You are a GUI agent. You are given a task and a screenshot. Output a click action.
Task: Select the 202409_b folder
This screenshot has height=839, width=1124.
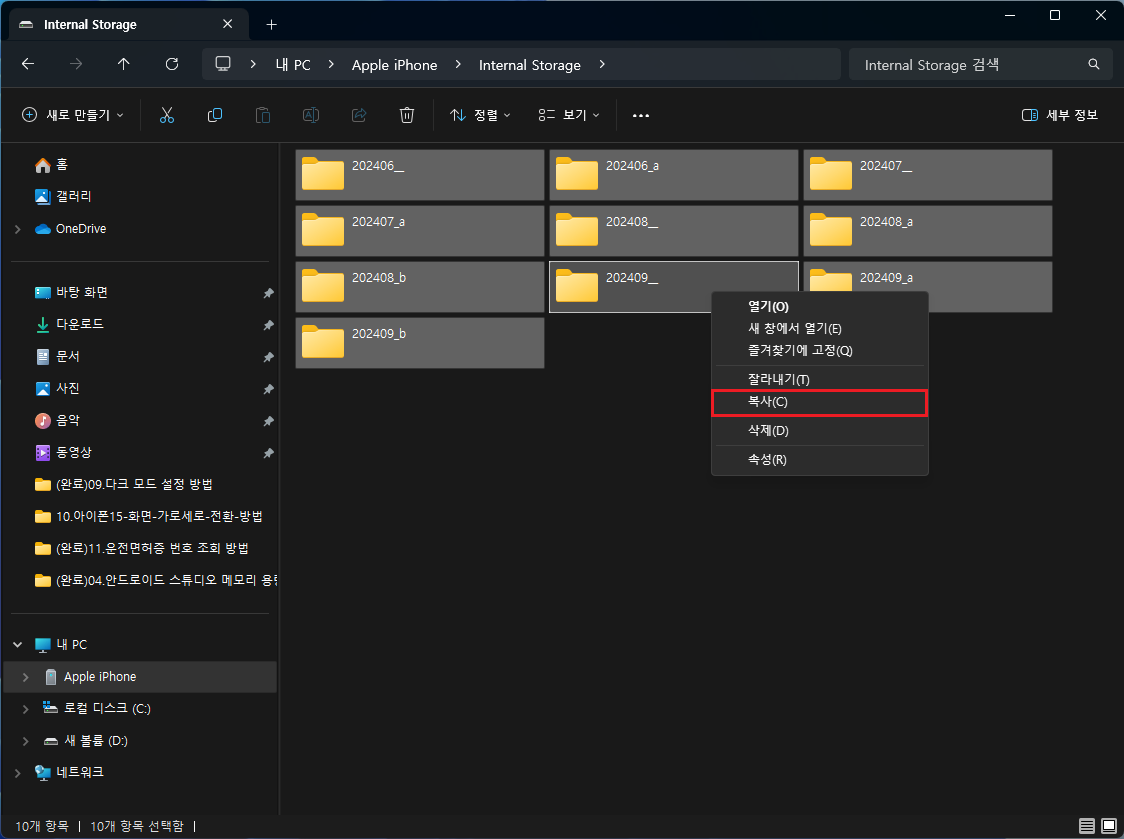click(x=420, y=343)
